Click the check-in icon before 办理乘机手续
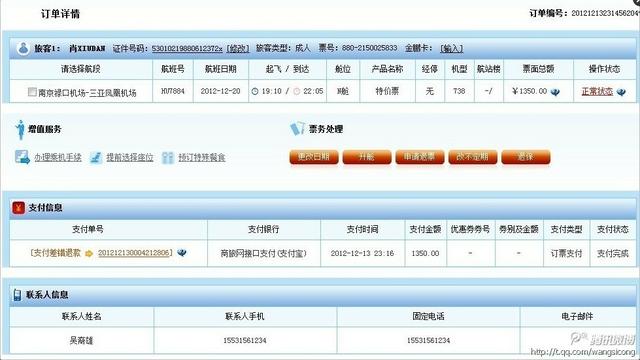640x360 pixels. 22,157
